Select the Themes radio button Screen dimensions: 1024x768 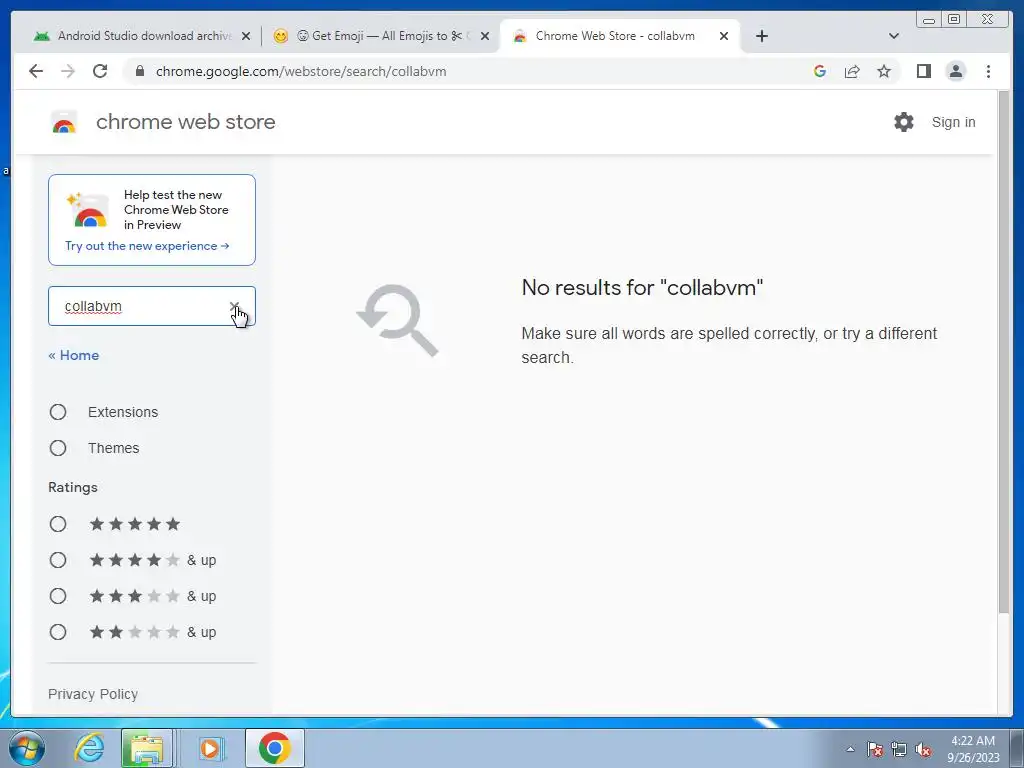58,448
